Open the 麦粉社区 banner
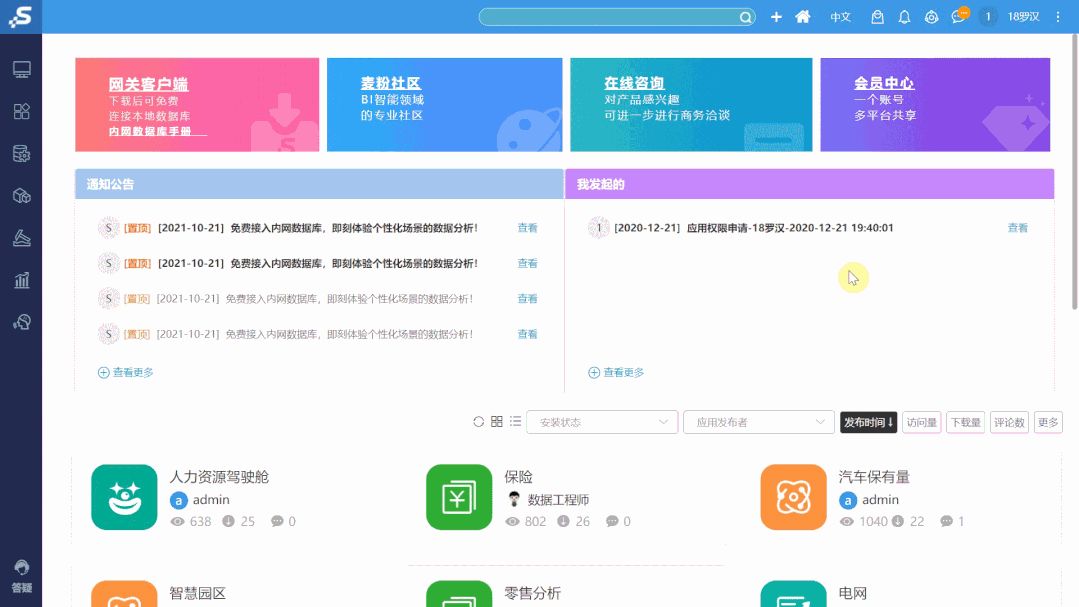Viewport: 1079px width, 607px height. [x=445, y=105]
